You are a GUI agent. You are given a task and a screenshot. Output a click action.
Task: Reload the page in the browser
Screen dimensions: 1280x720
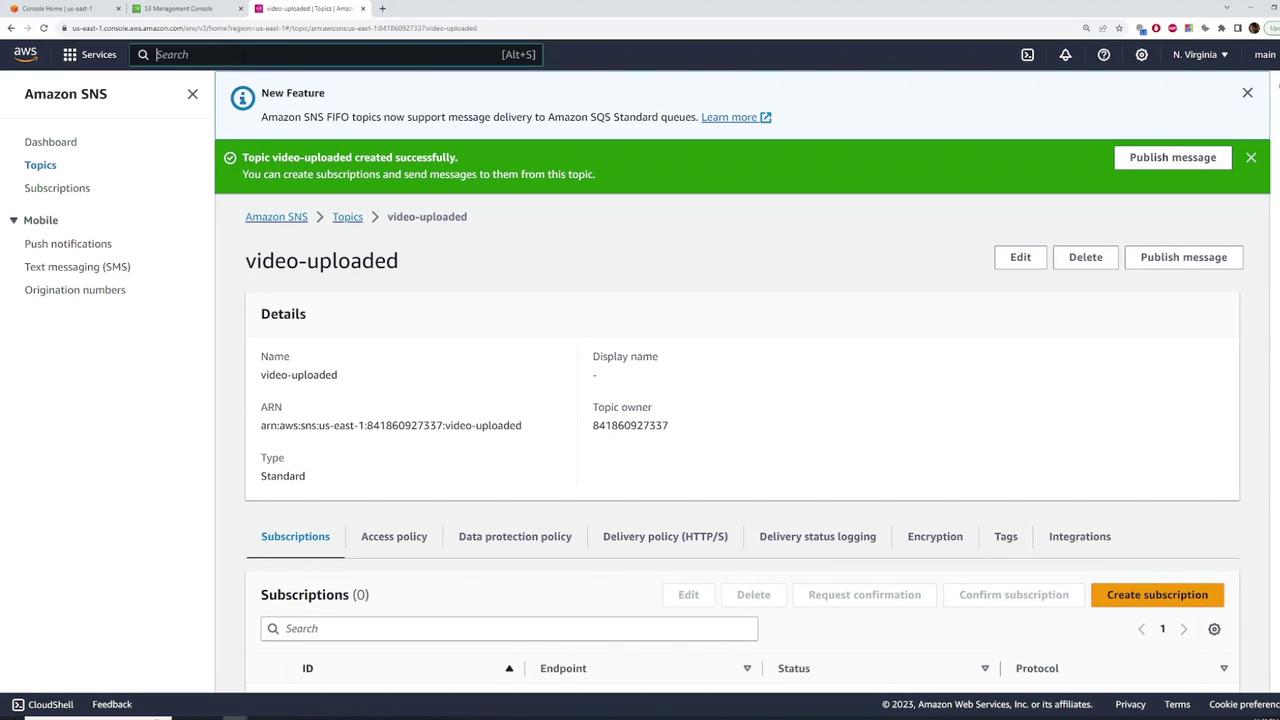click(44, 28)
